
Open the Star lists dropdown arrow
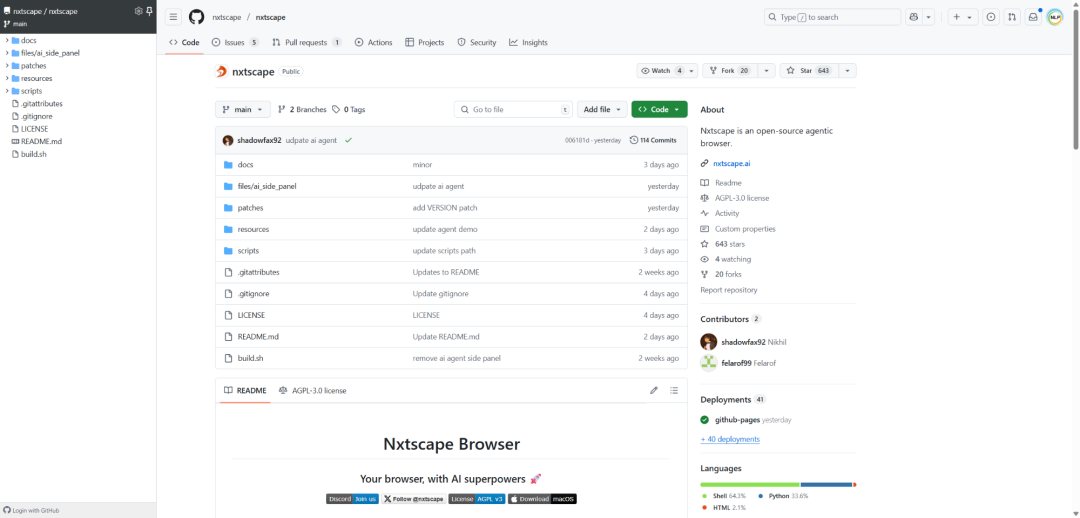pyautogui.click(x=847, y=70)
